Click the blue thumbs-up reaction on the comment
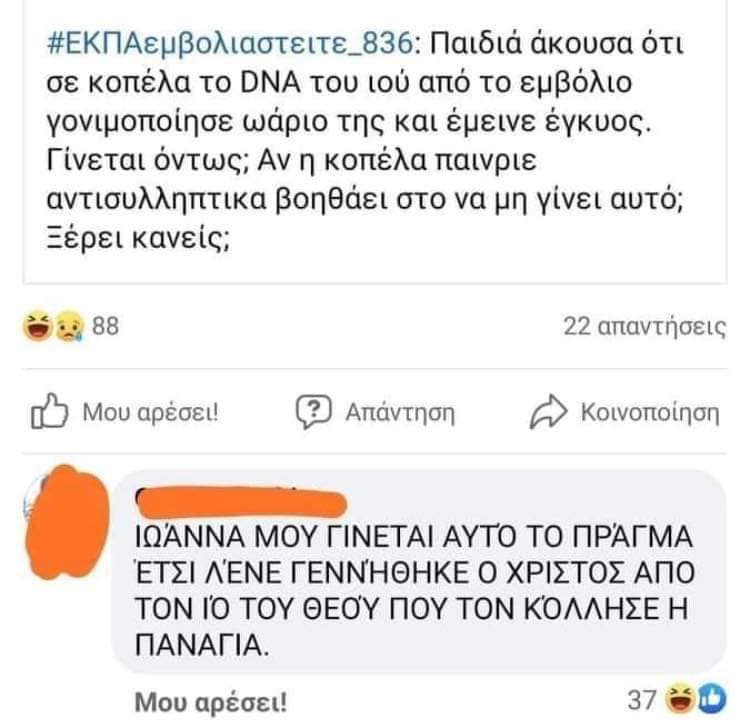This screenshot has height=726, width=750. coord(712,699)
